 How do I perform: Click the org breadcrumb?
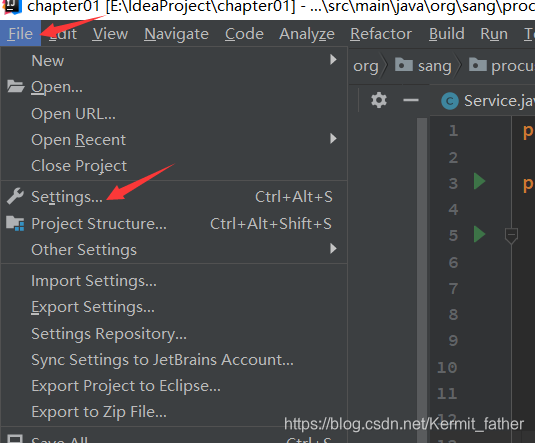coord(366,66)
